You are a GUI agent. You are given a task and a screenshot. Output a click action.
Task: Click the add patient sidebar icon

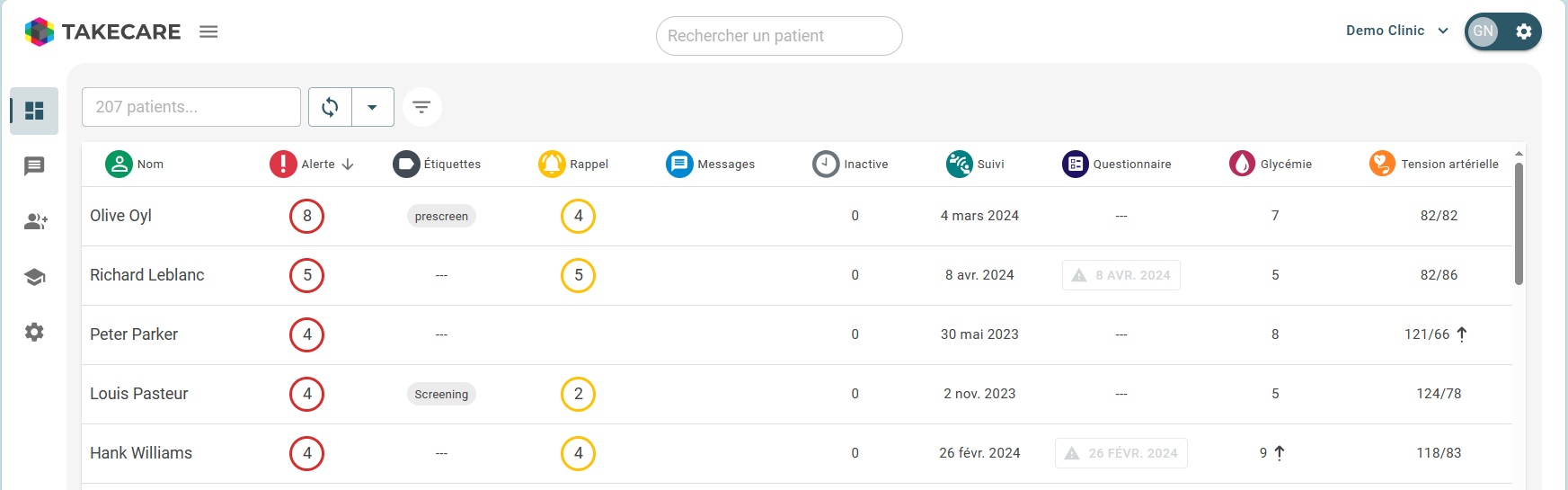coord(35,221)
